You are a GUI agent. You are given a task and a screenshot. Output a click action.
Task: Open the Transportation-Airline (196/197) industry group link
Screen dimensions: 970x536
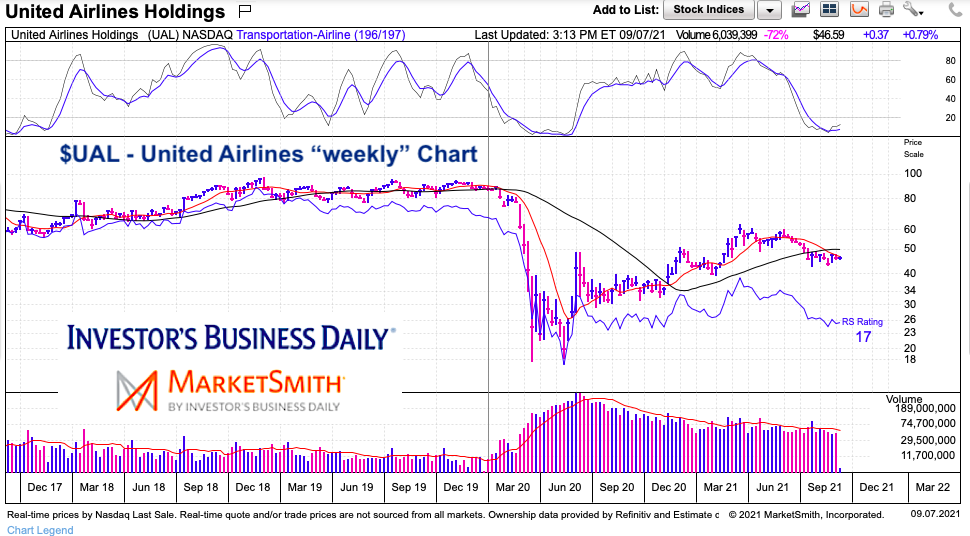tap(321, 35)
